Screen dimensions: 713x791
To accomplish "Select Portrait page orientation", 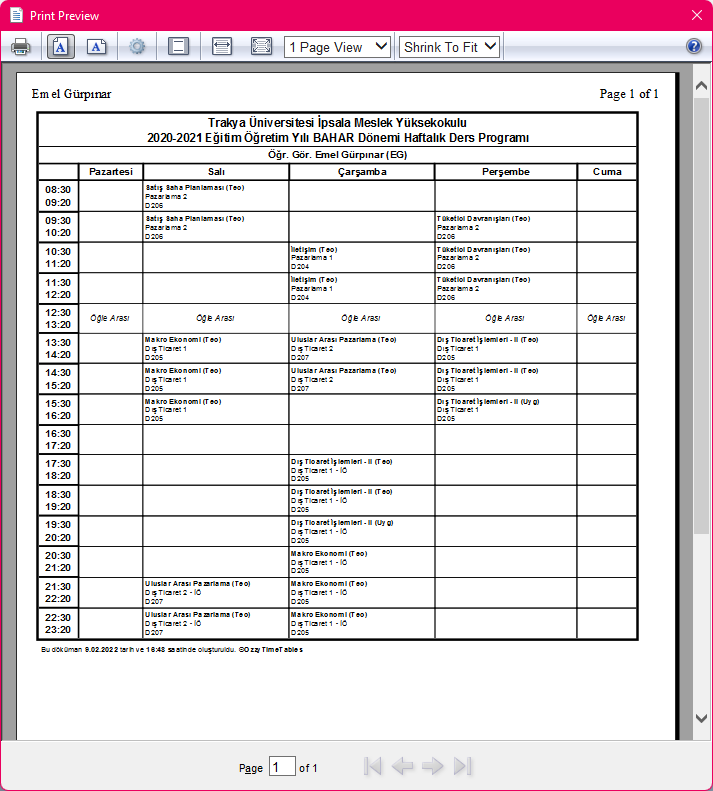I will [59, 47].
